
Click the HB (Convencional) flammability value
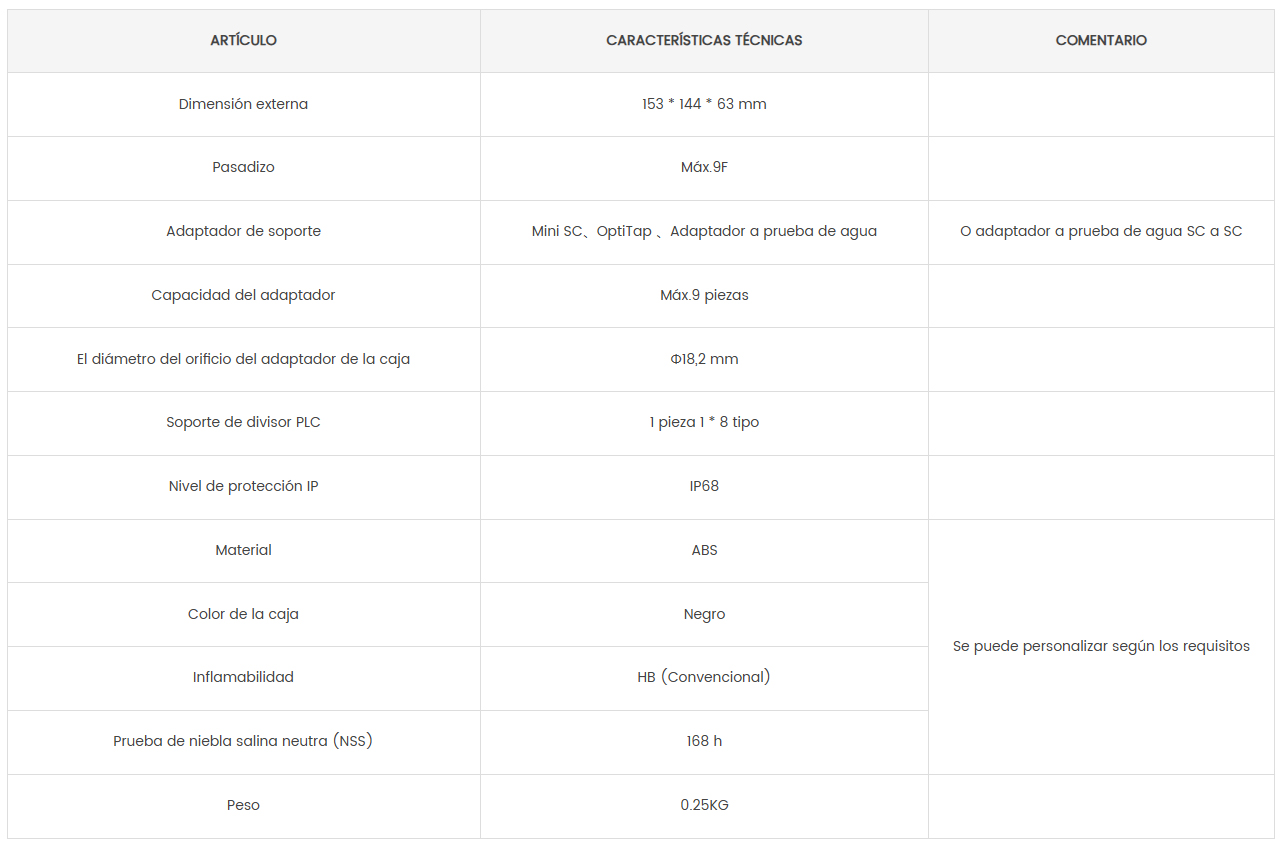click(704, 677)
